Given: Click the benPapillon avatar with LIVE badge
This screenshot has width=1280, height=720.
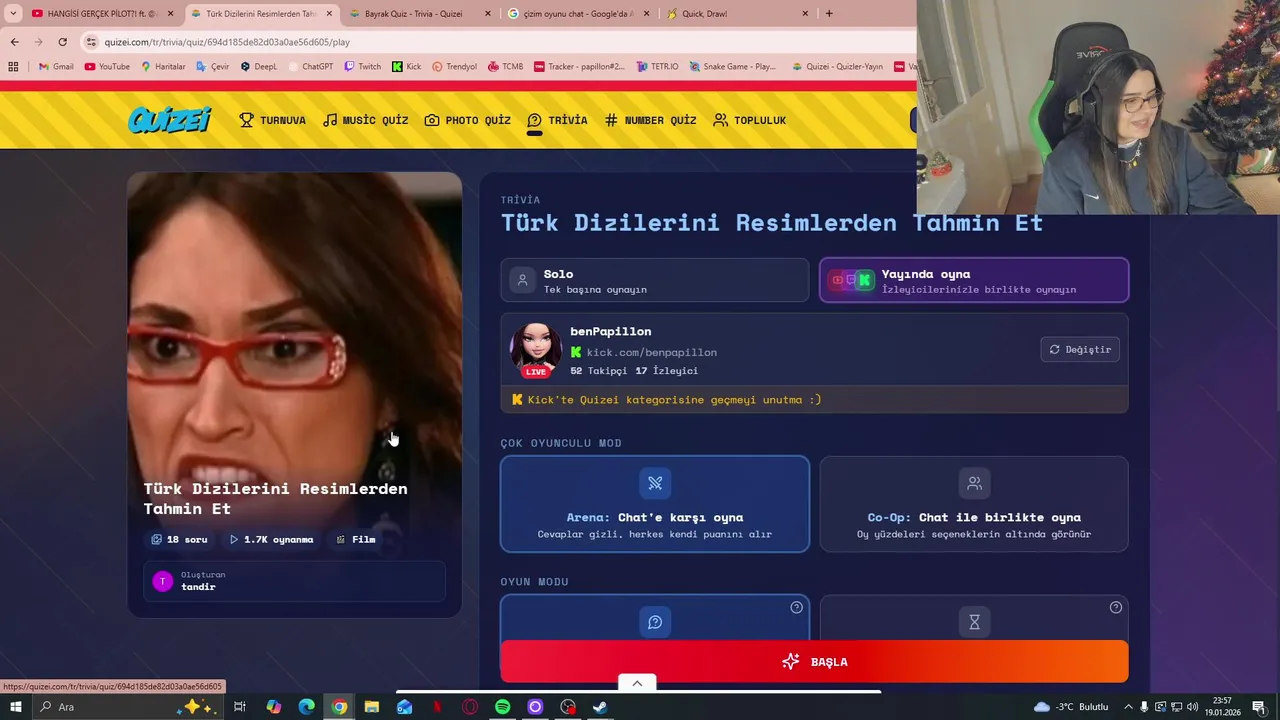Looking at the screenshot, I should (x=536, y=350).
